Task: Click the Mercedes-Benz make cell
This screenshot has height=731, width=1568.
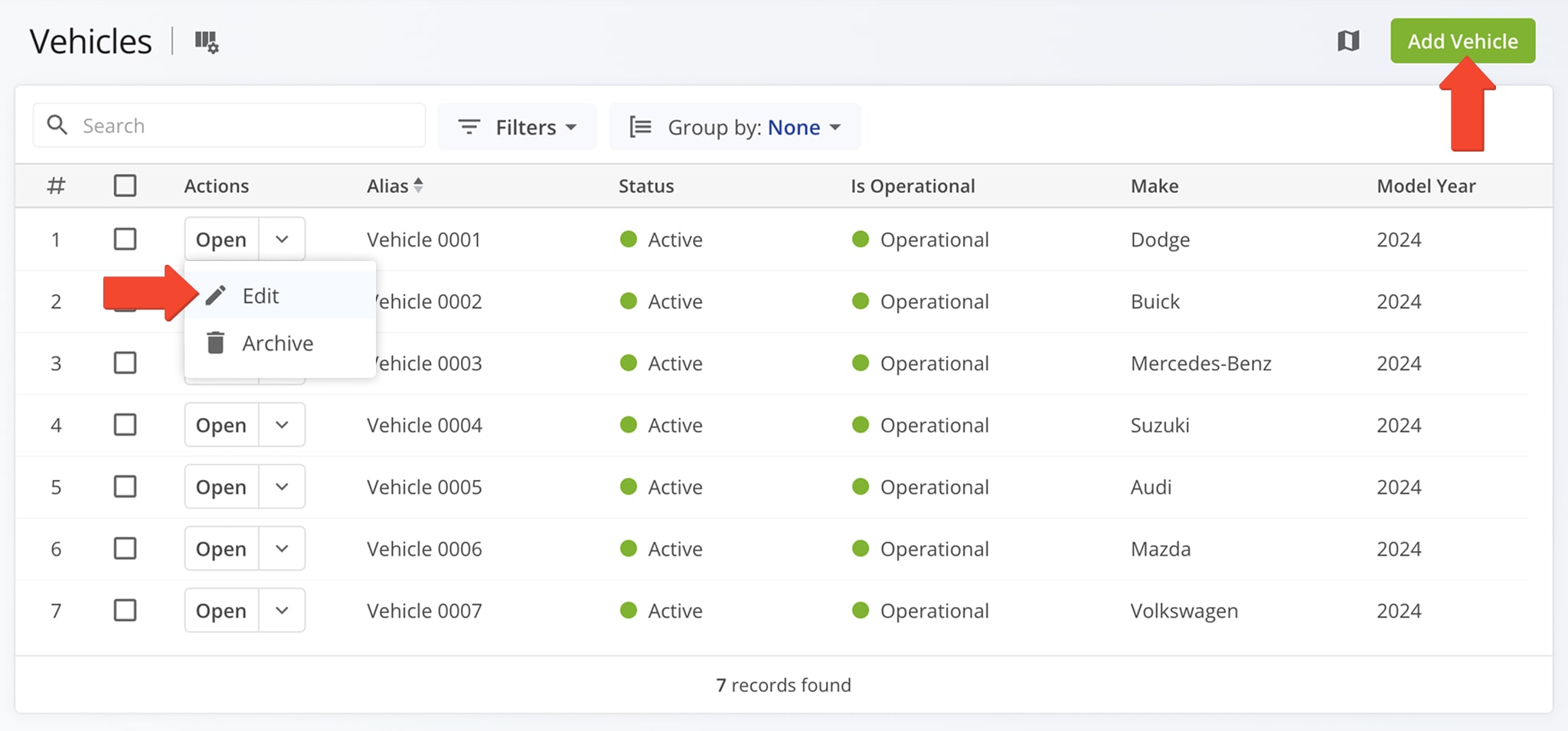Action: 1200,364
